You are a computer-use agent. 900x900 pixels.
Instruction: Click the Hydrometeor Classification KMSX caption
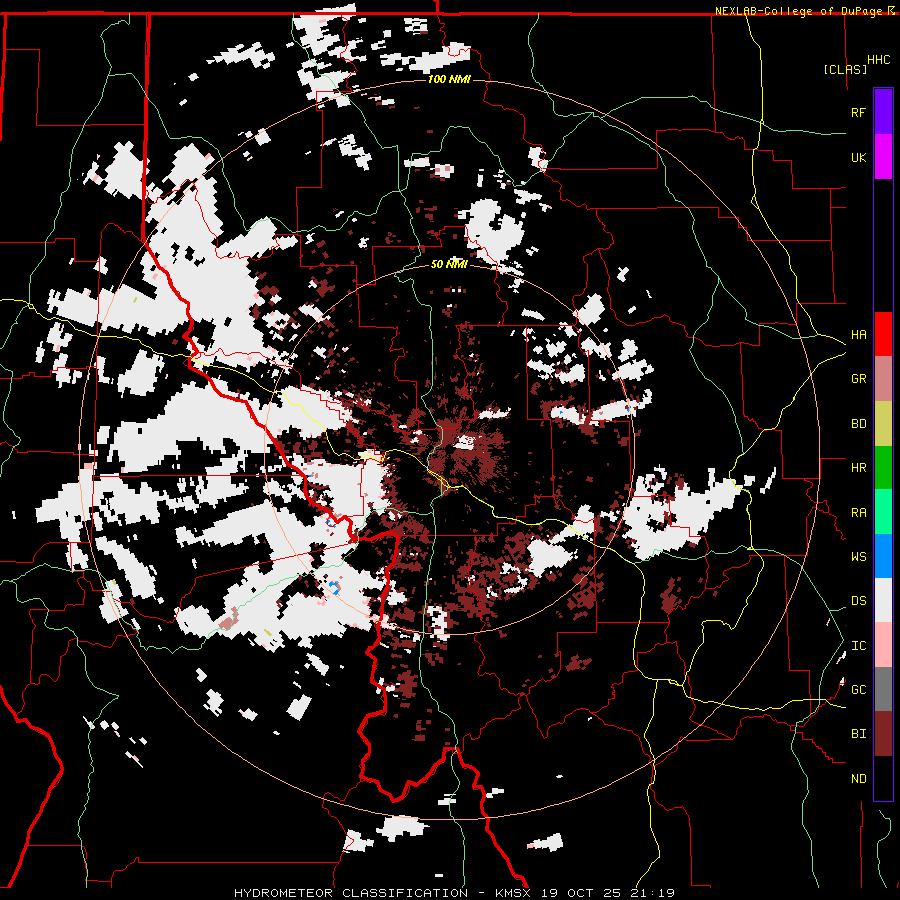[x=454, y=893]
